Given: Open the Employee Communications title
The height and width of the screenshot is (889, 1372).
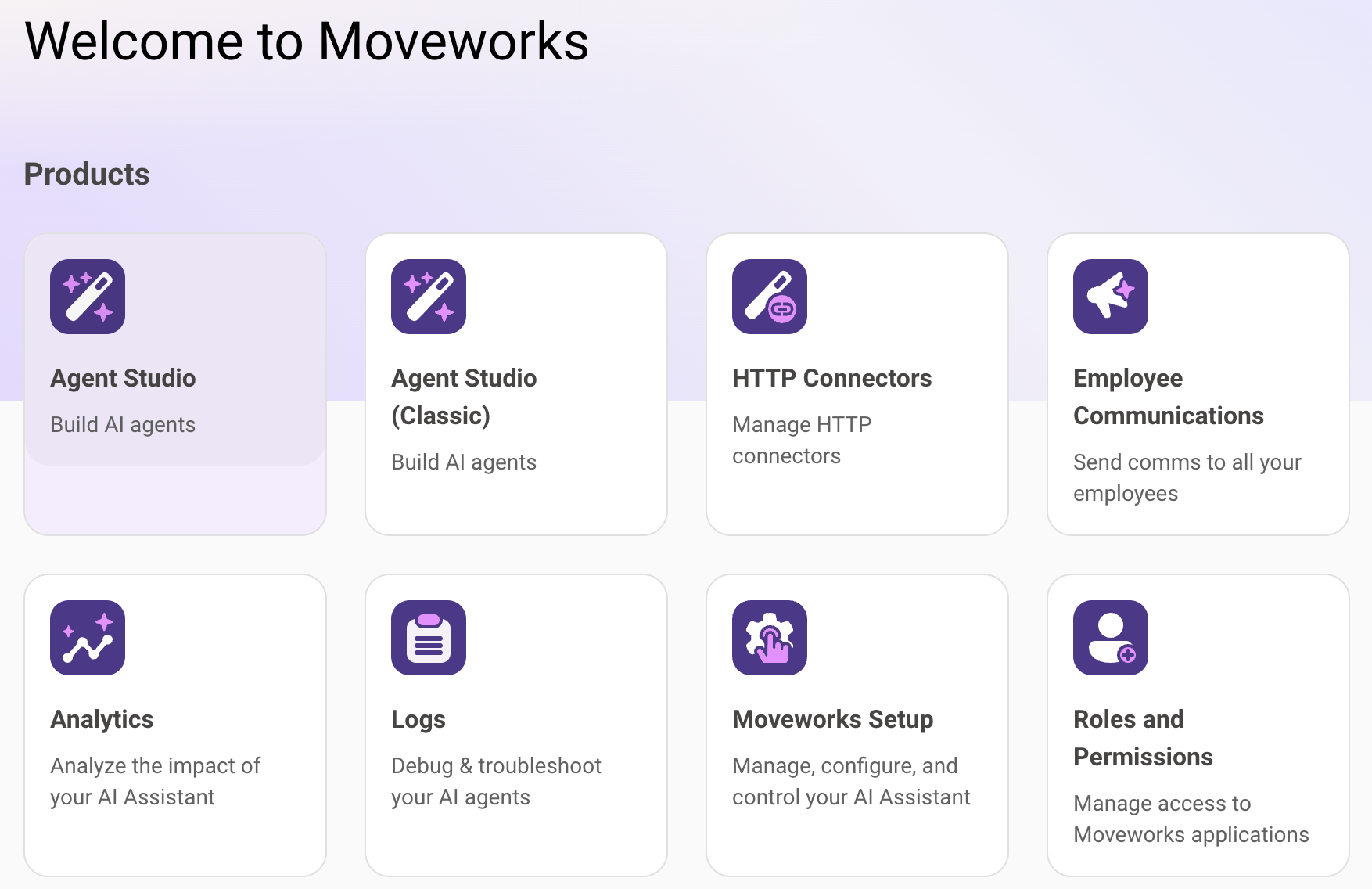Looking at the screenshot, I should 1169,397.
